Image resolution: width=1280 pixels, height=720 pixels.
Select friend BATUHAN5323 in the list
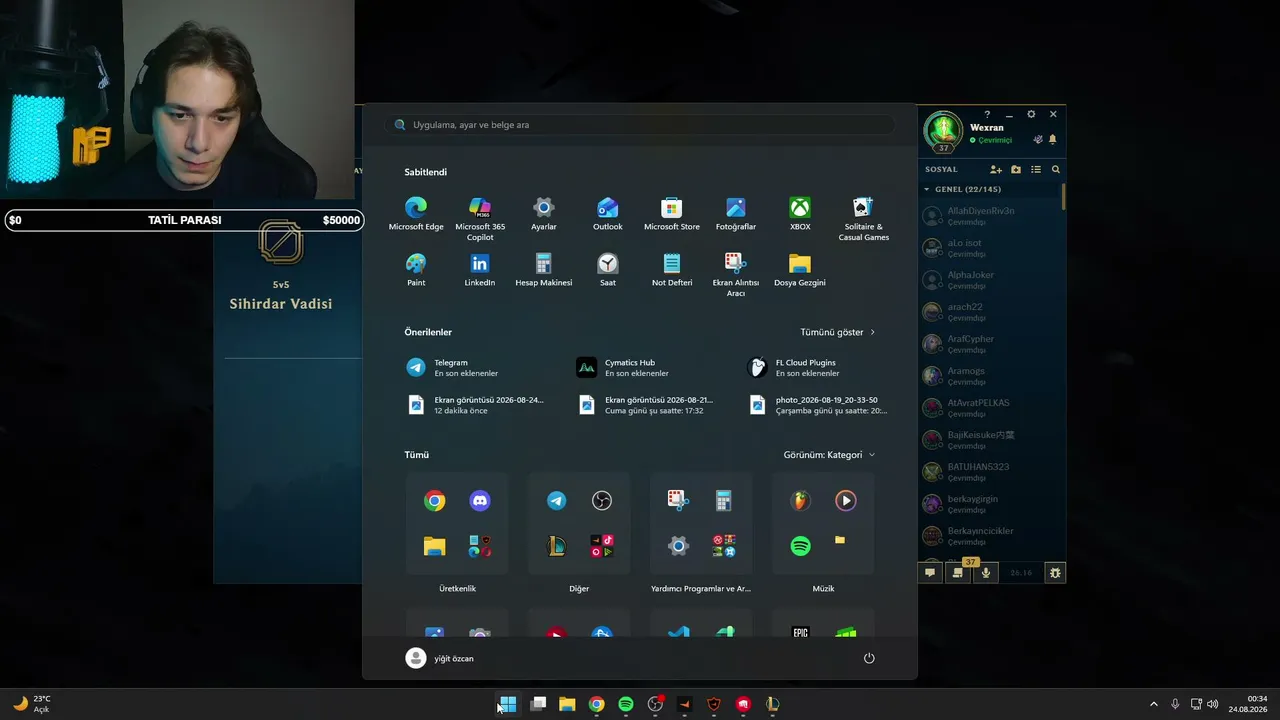990,471
